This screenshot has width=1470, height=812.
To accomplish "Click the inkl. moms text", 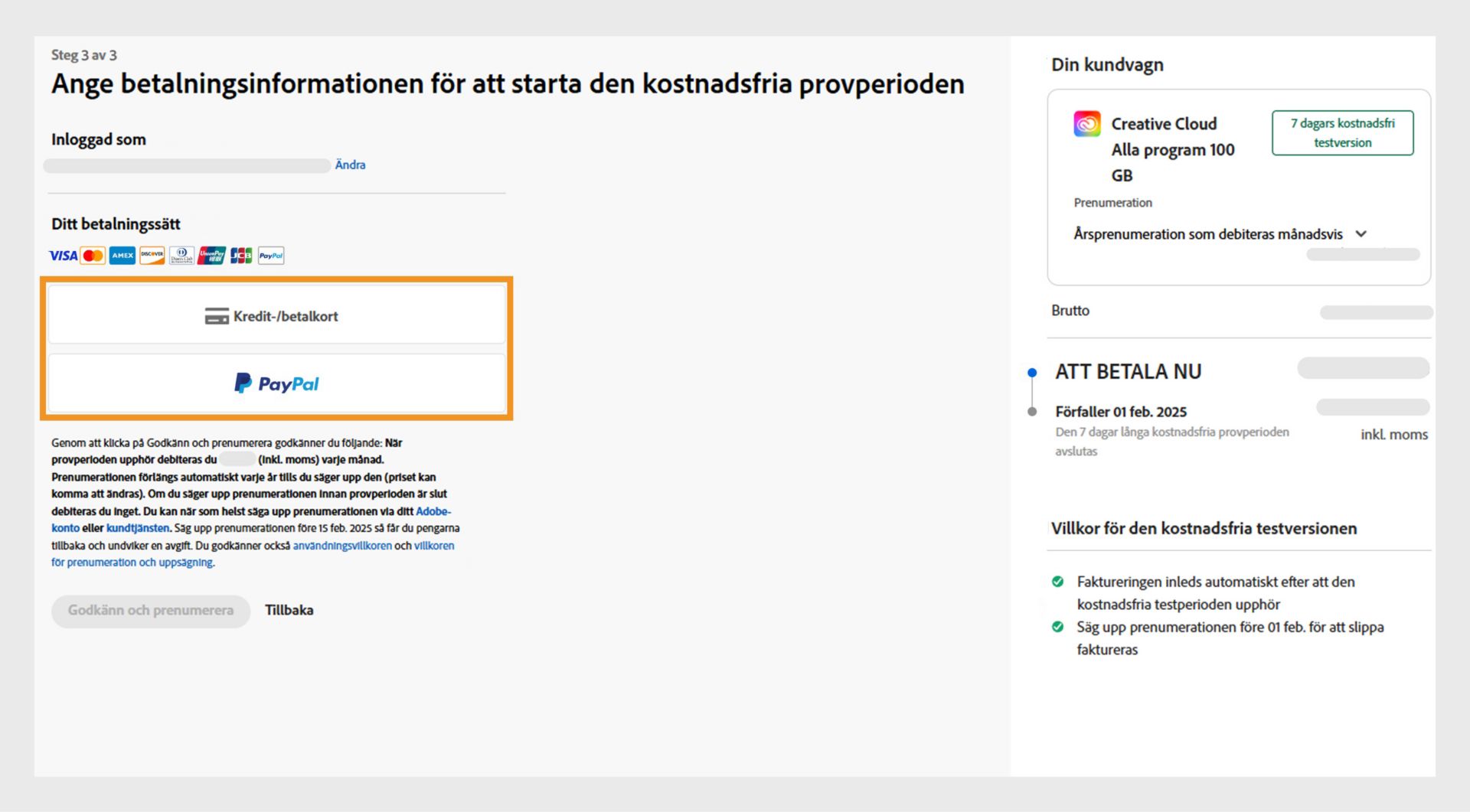I will tap(1394, 435).
